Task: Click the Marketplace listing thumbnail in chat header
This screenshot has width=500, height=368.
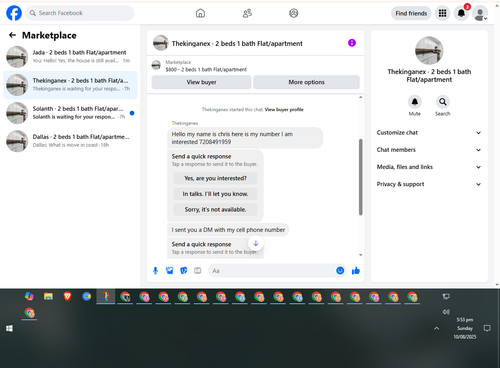Action: pos(156,65)
